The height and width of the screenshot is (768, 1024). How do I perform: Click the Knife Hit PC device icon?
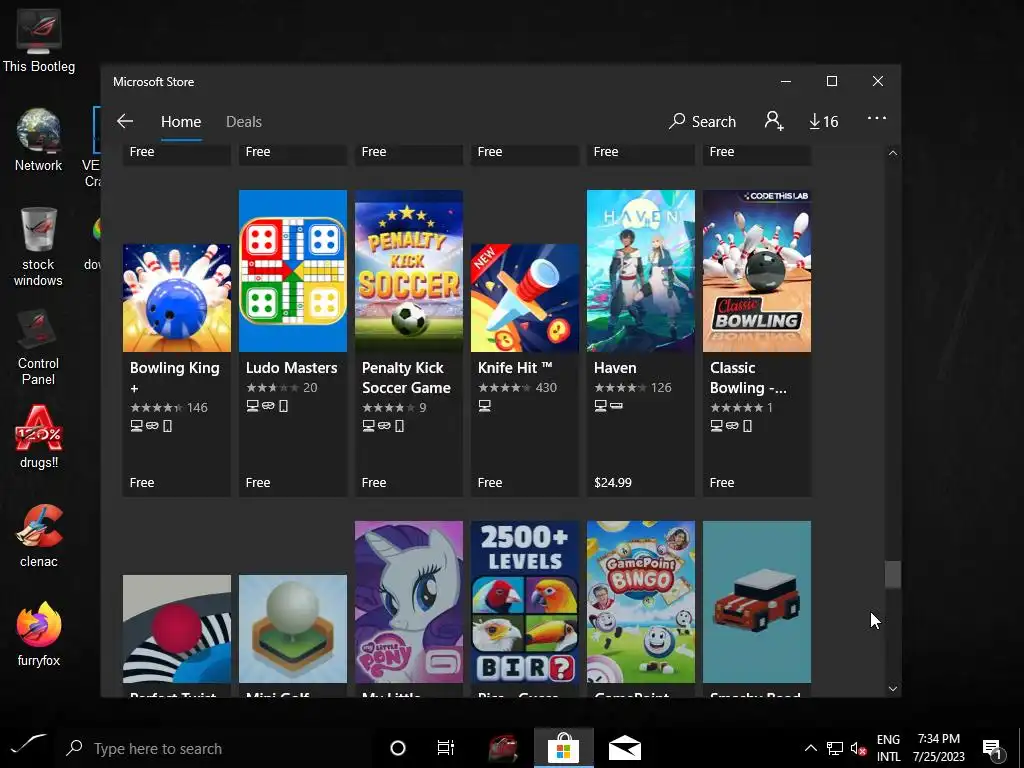(x=485, y=406)
